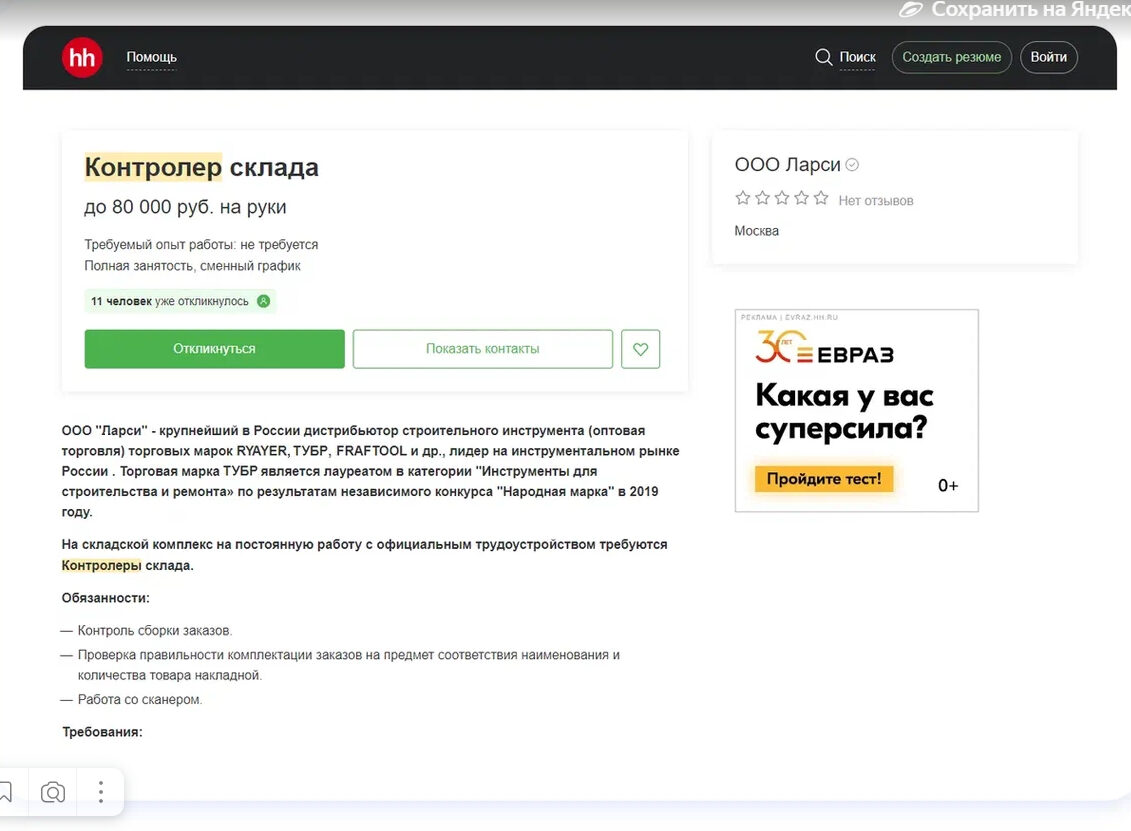The image size is (1131, 831).
Task: Click Работа со сканером list item
Action: pyautogui.click(x=140, y=700)
